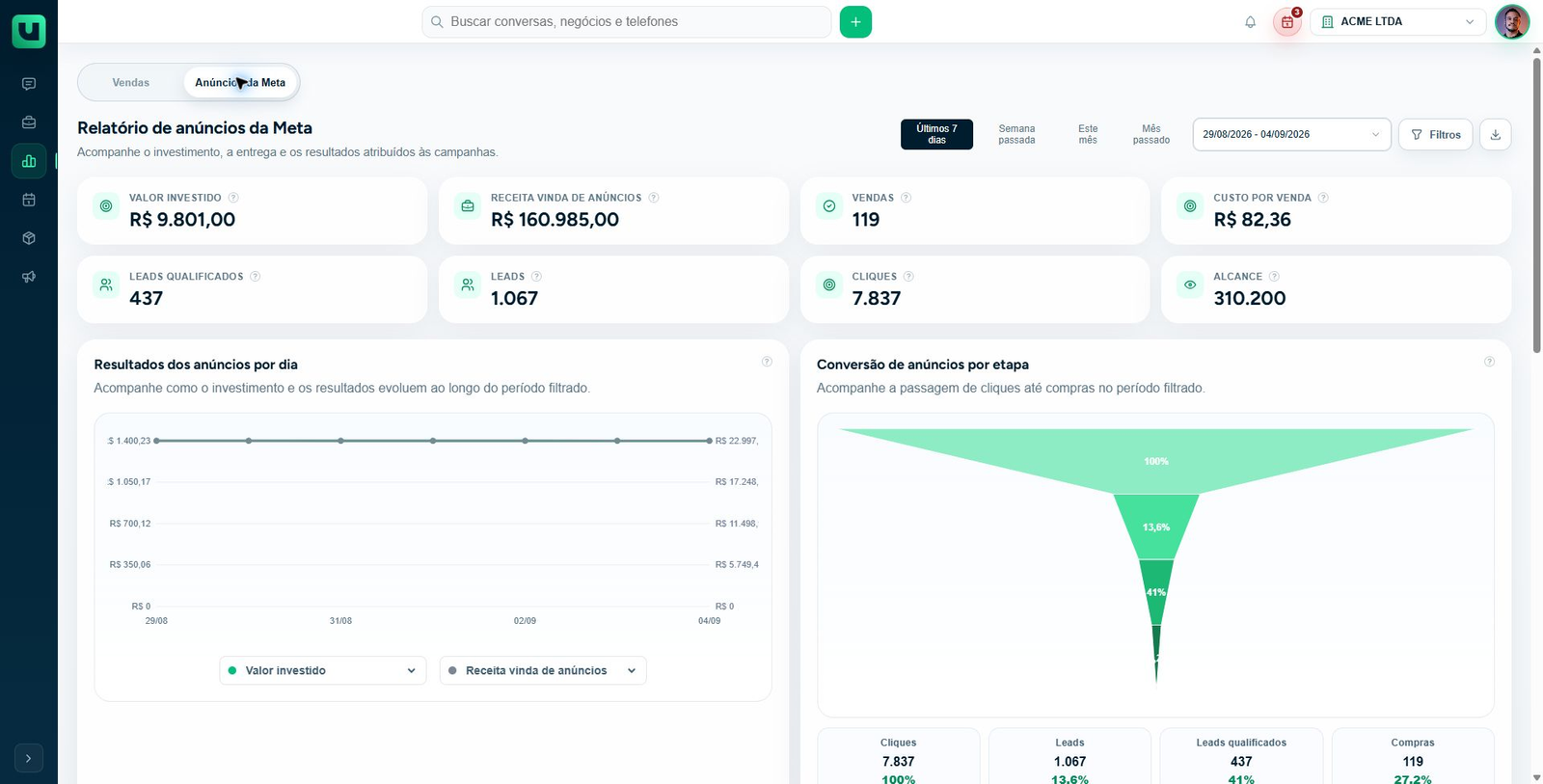Image resolution: width=1543 pixels, height=784 pixels.
Task: Open the Valor investido series dropdown
Action: 323,670
